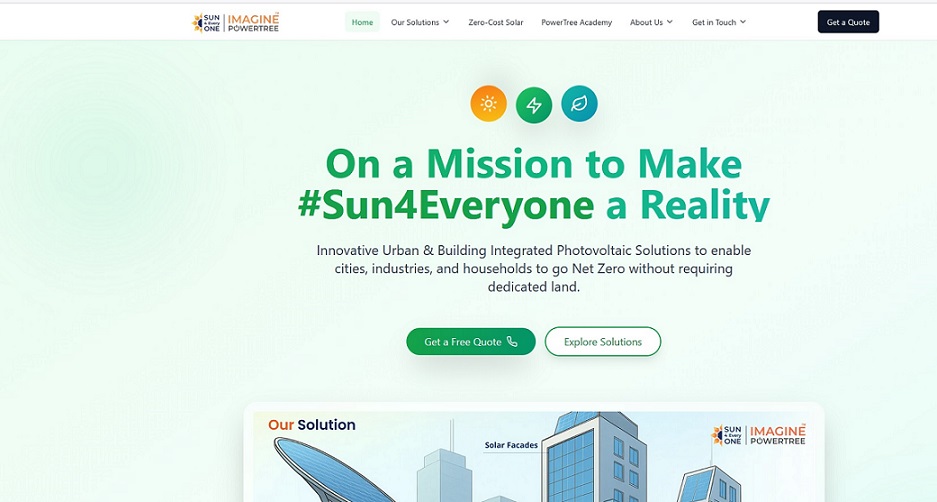Open the Get in Touch dropdown chevron
Image resolution: width=937 pixels, height=502 pixels.
(x=743, y=22)
